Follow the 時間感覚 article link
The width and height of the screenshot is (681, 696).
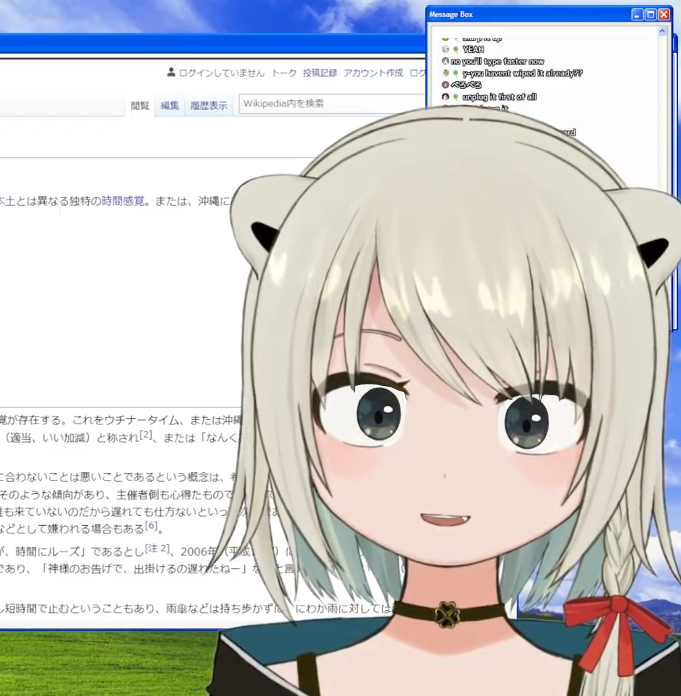[x=123, y=201]
